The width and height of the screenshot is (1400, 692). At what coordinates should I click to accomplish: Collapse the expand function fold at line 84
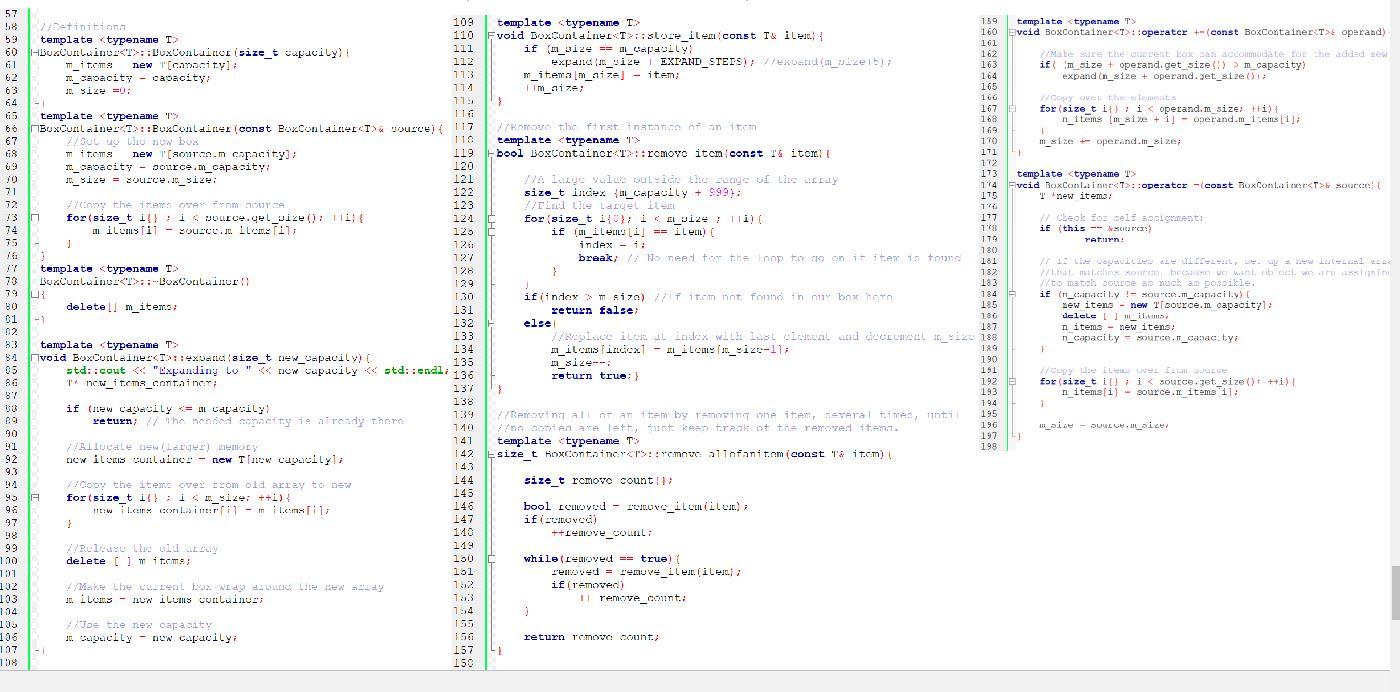(x=33, y=357)
